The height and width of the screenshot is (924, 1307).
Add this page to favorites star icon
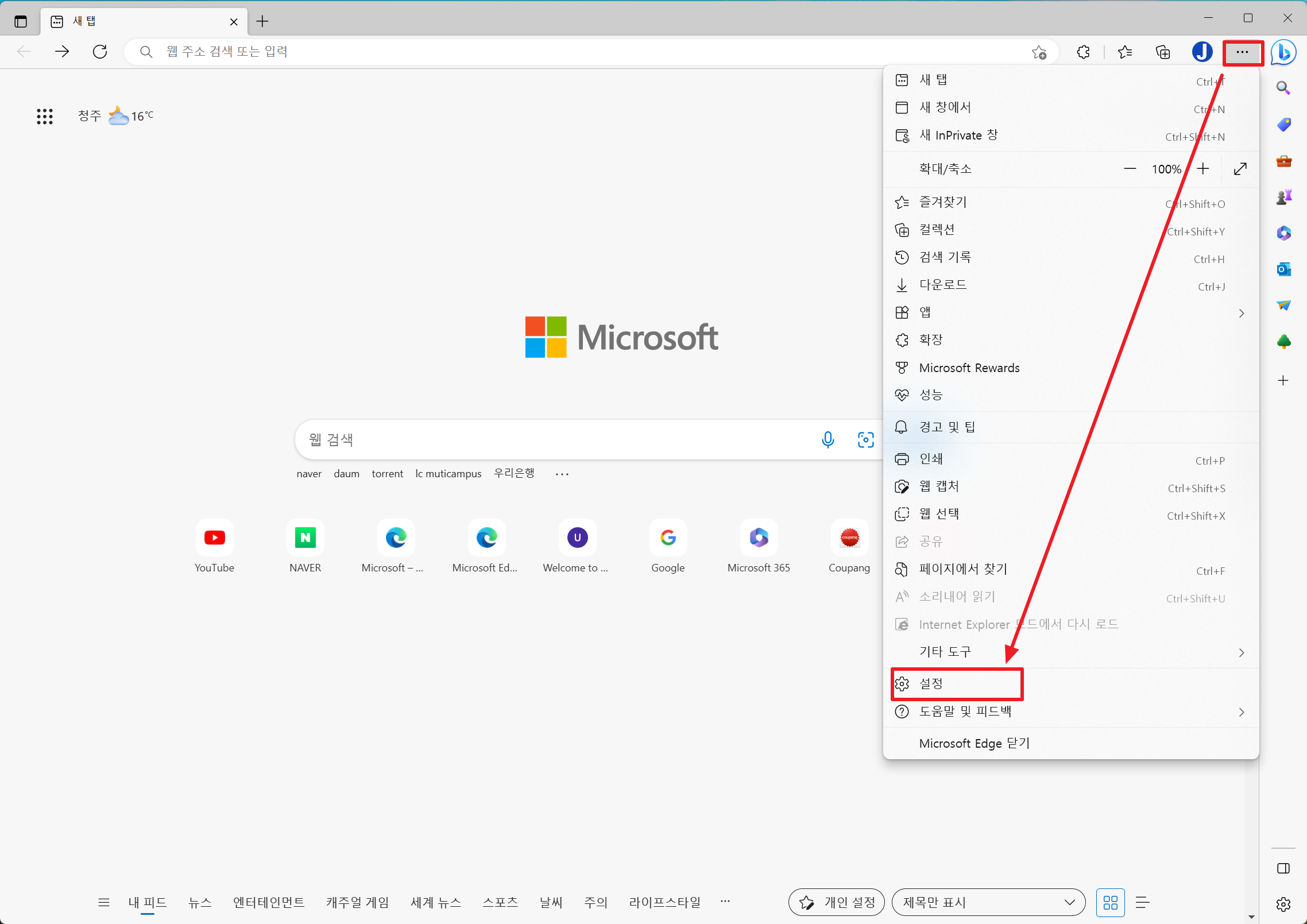(x=1039, y=52)
